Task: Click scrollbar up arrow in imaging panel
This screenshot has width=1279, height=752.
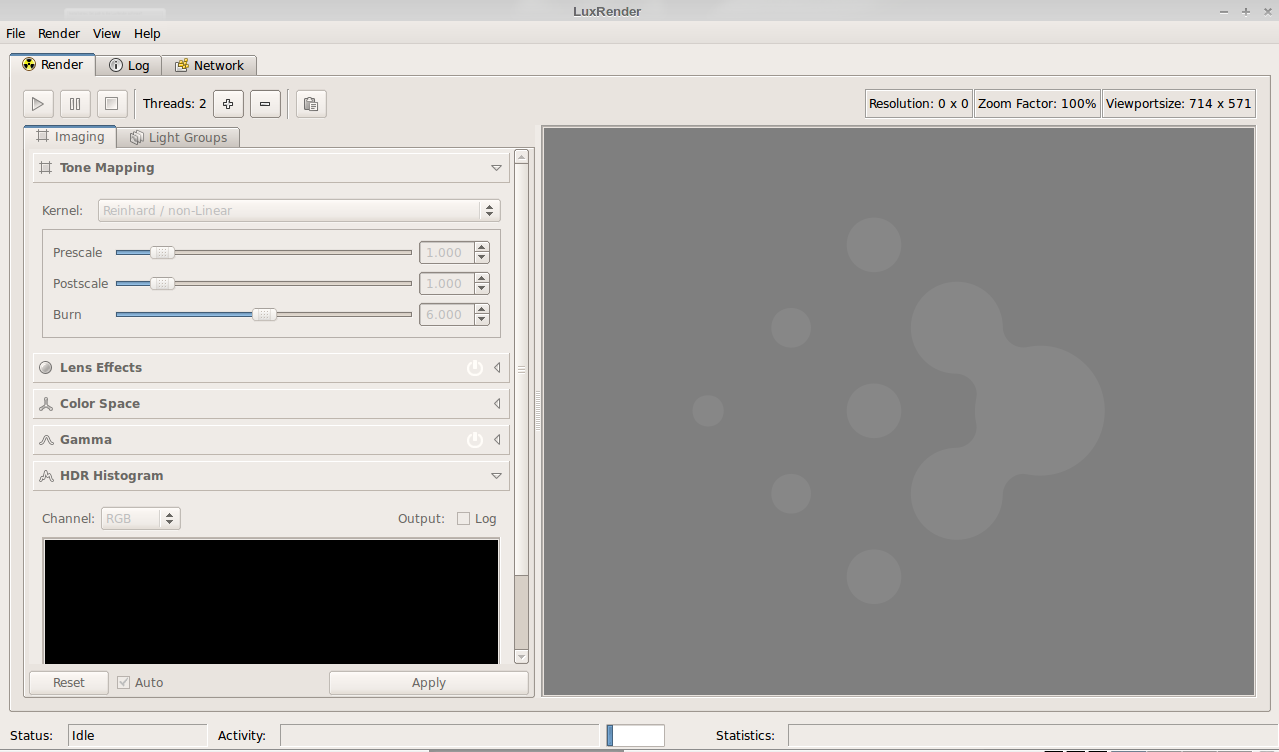Action: 521,156
